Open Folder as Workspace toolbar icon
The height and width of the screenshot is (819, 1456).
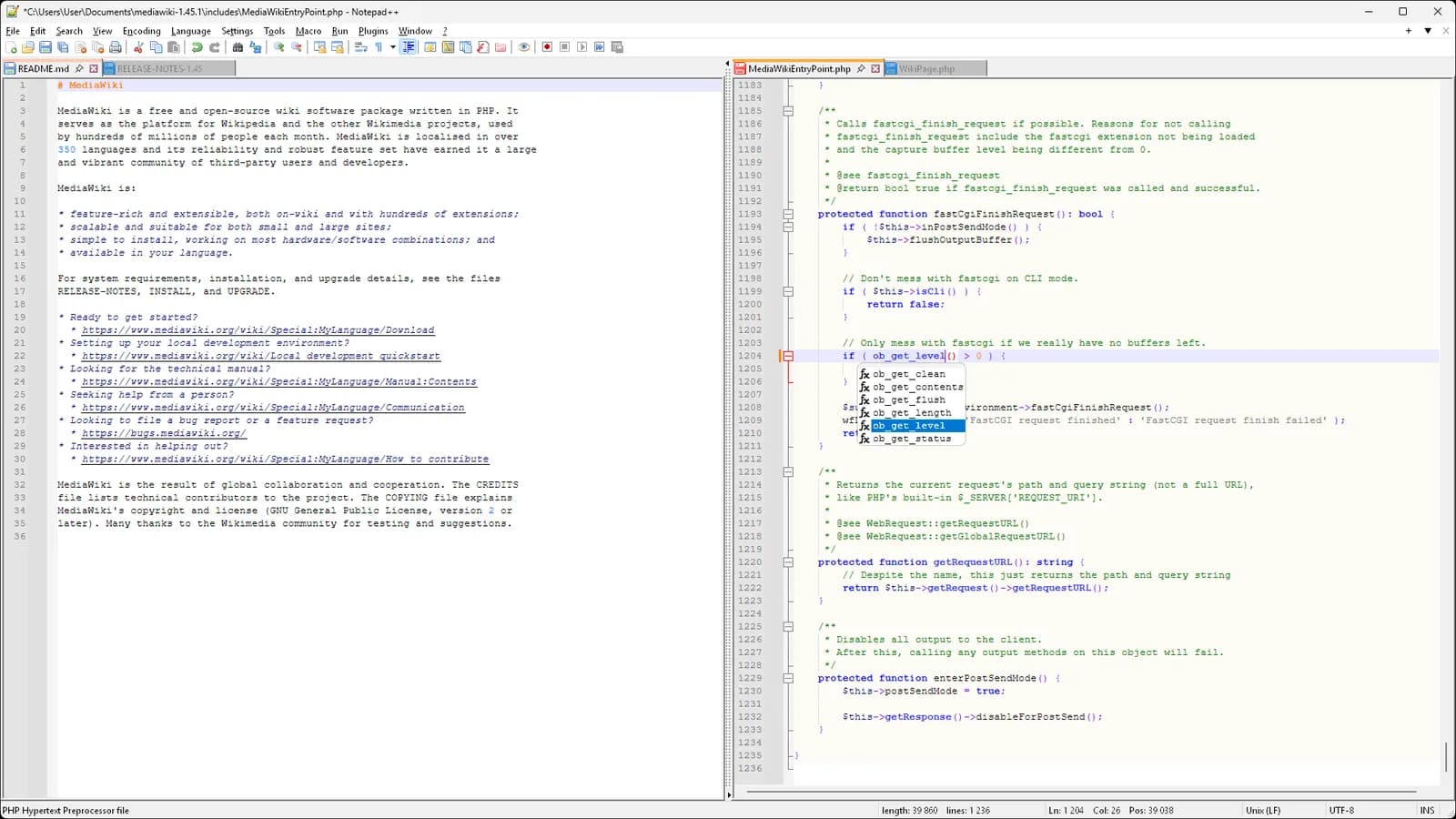(500, 47)
